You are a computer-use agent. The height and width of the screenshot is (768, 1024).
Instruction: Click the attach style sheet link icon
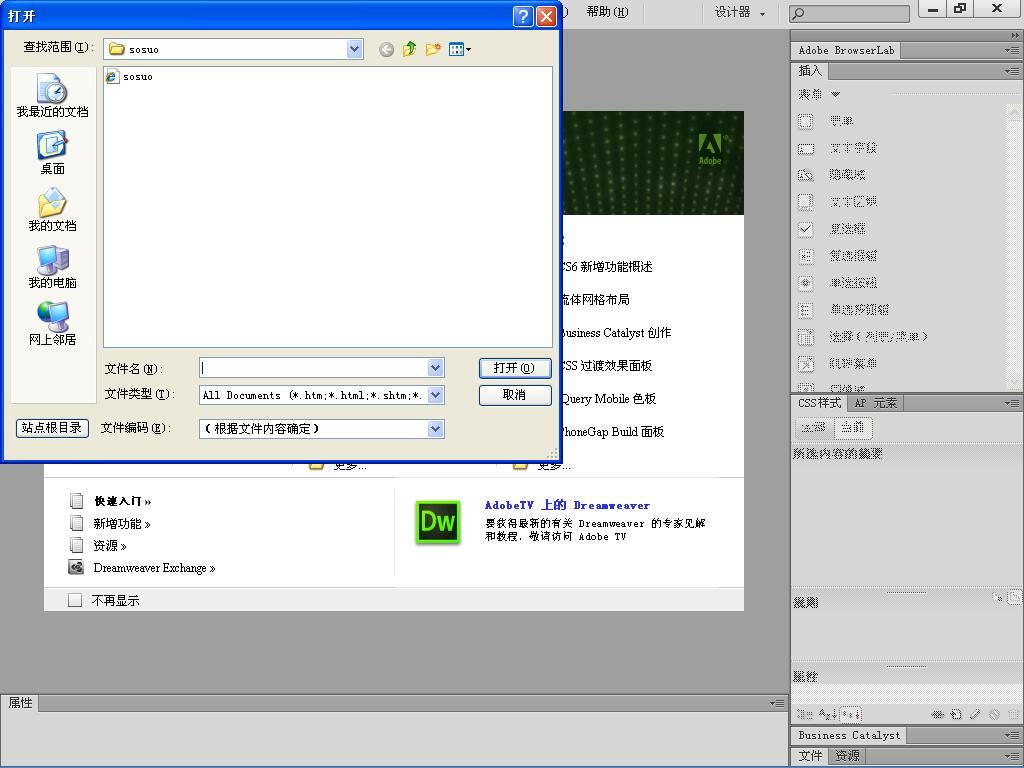(x=938, y=714)
